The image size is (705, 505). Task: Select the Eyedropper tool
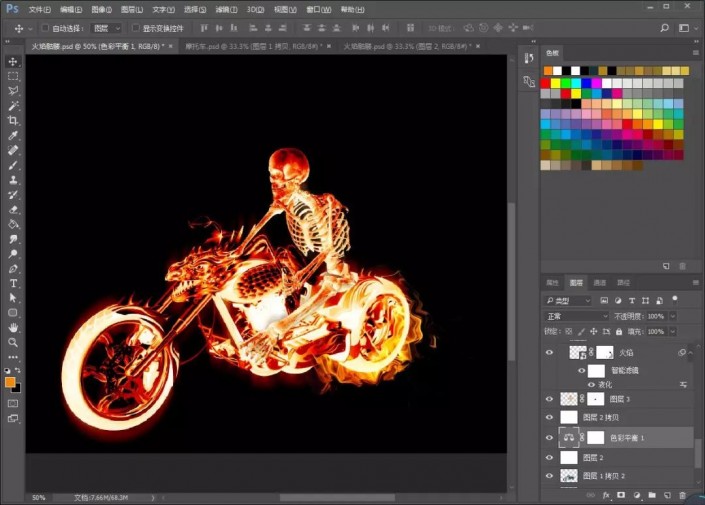pyautogui.click(x=13, y=135)
